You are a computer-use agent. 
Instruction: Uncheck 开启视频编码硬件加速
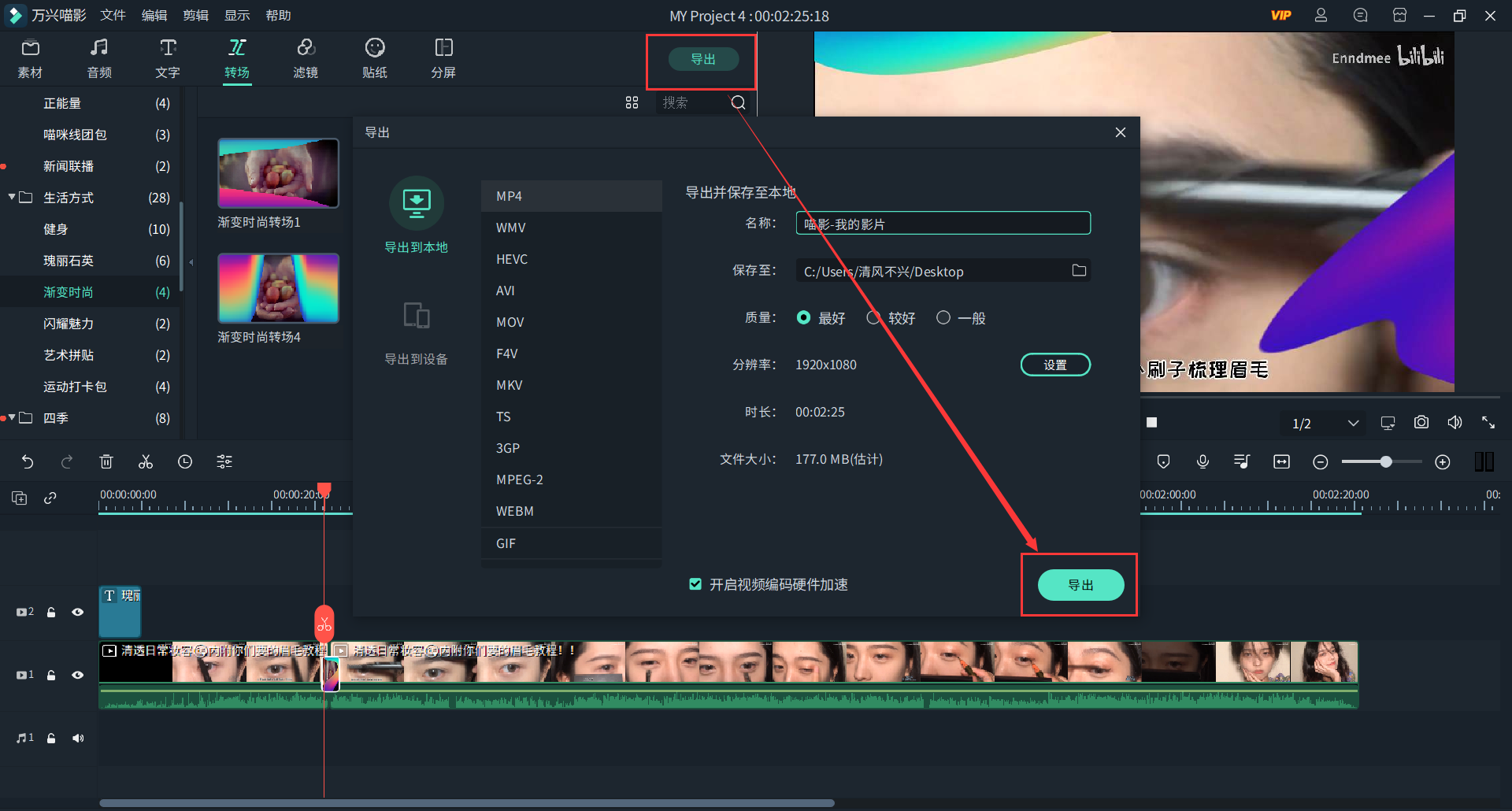[x=695, y=583]
